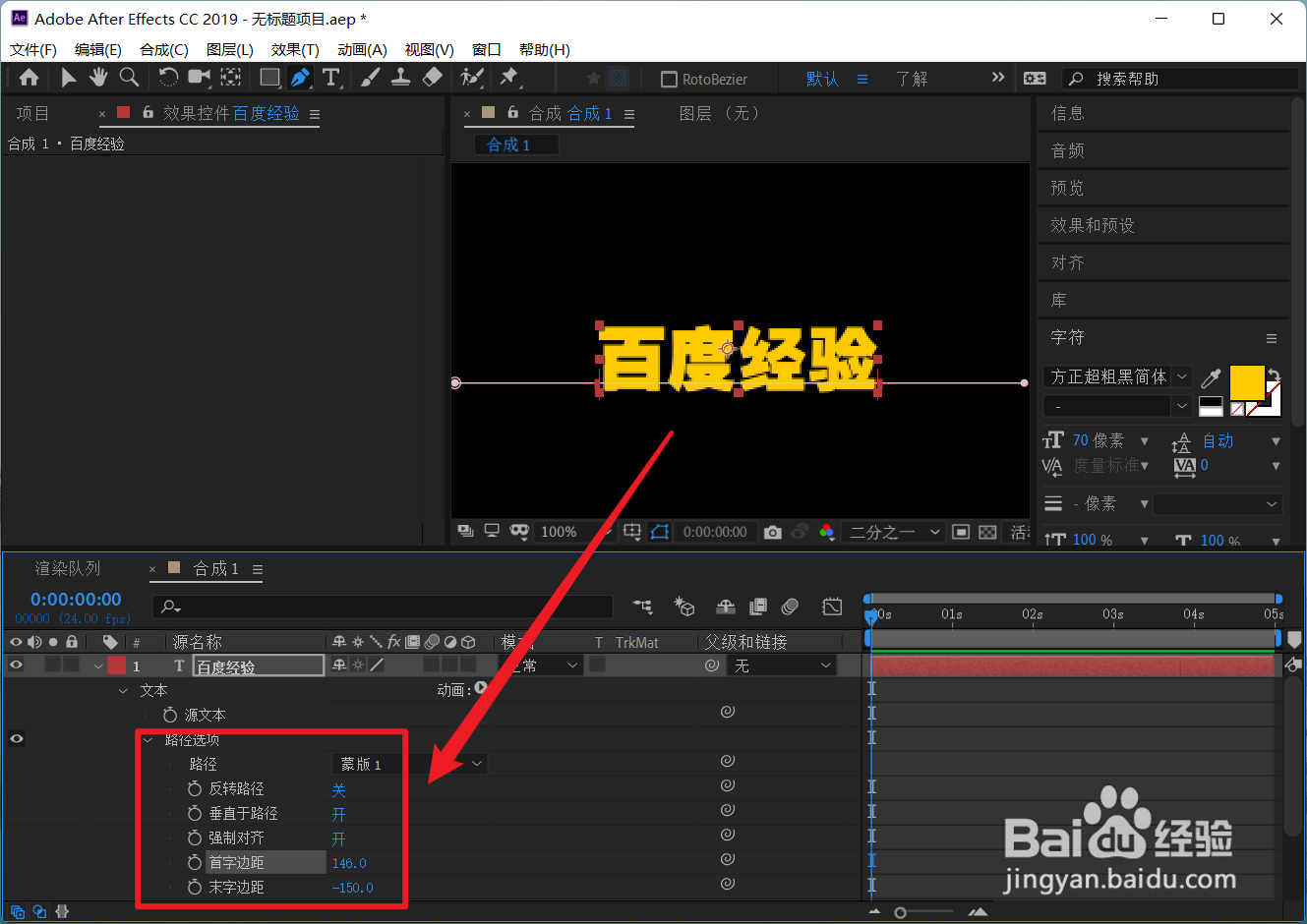Open the parent 无 dropdown
Viewport: 1307px width, 924px height.
click(x=783, y=665)
